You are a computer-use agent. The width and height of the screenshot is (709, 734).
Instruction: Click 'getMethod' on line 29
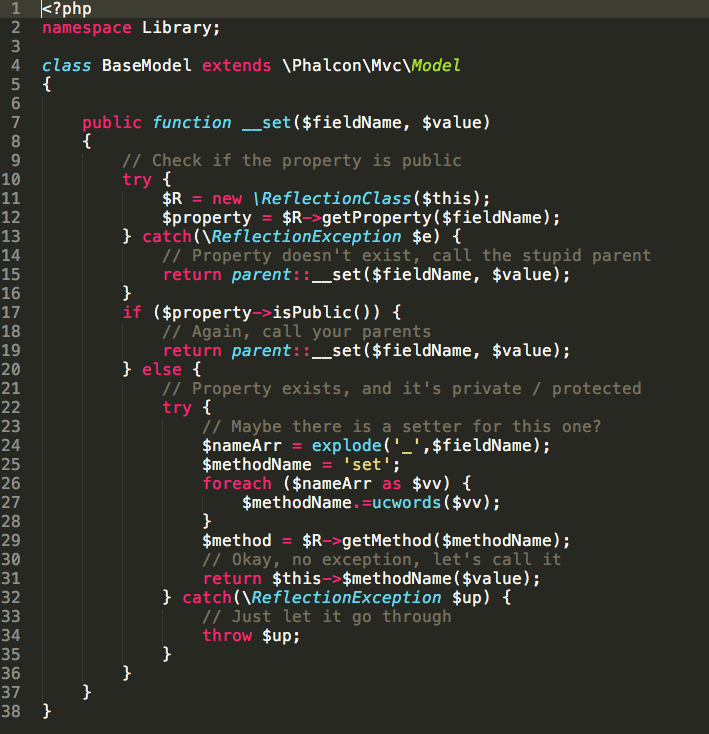pyautogui.click(x=387, y=541)
